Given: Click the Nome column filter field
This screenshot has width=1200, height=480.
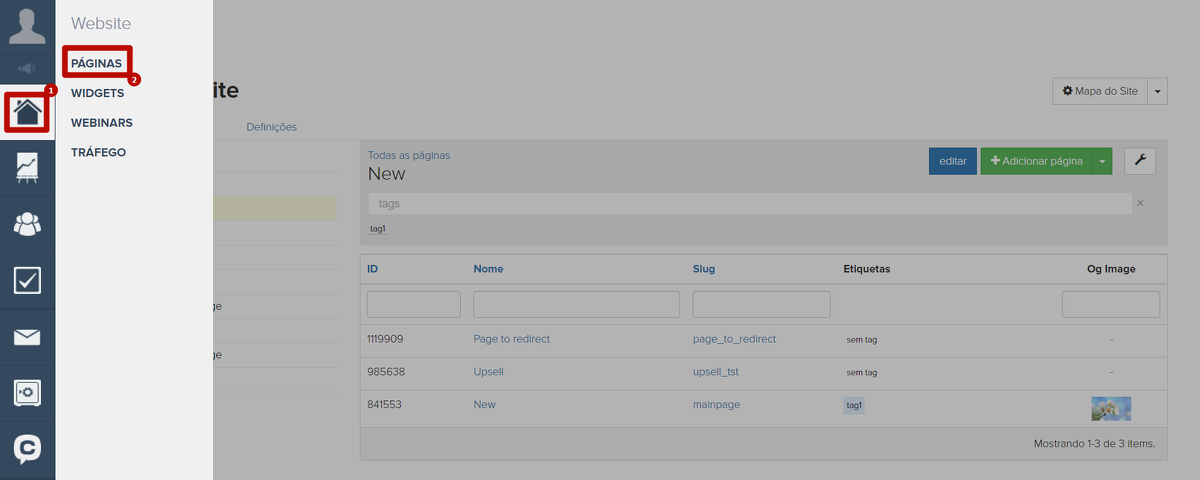Looking at the screenshot, I should coord(576,304).
